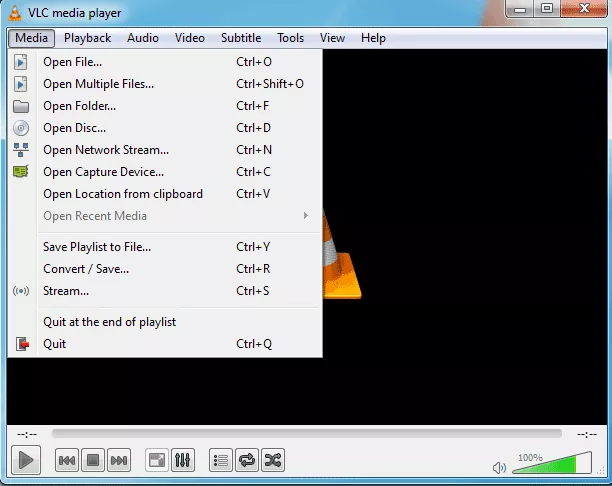Toggle the playlist view button
Screen dimensions: 612x486
click(x=221, y=460)
